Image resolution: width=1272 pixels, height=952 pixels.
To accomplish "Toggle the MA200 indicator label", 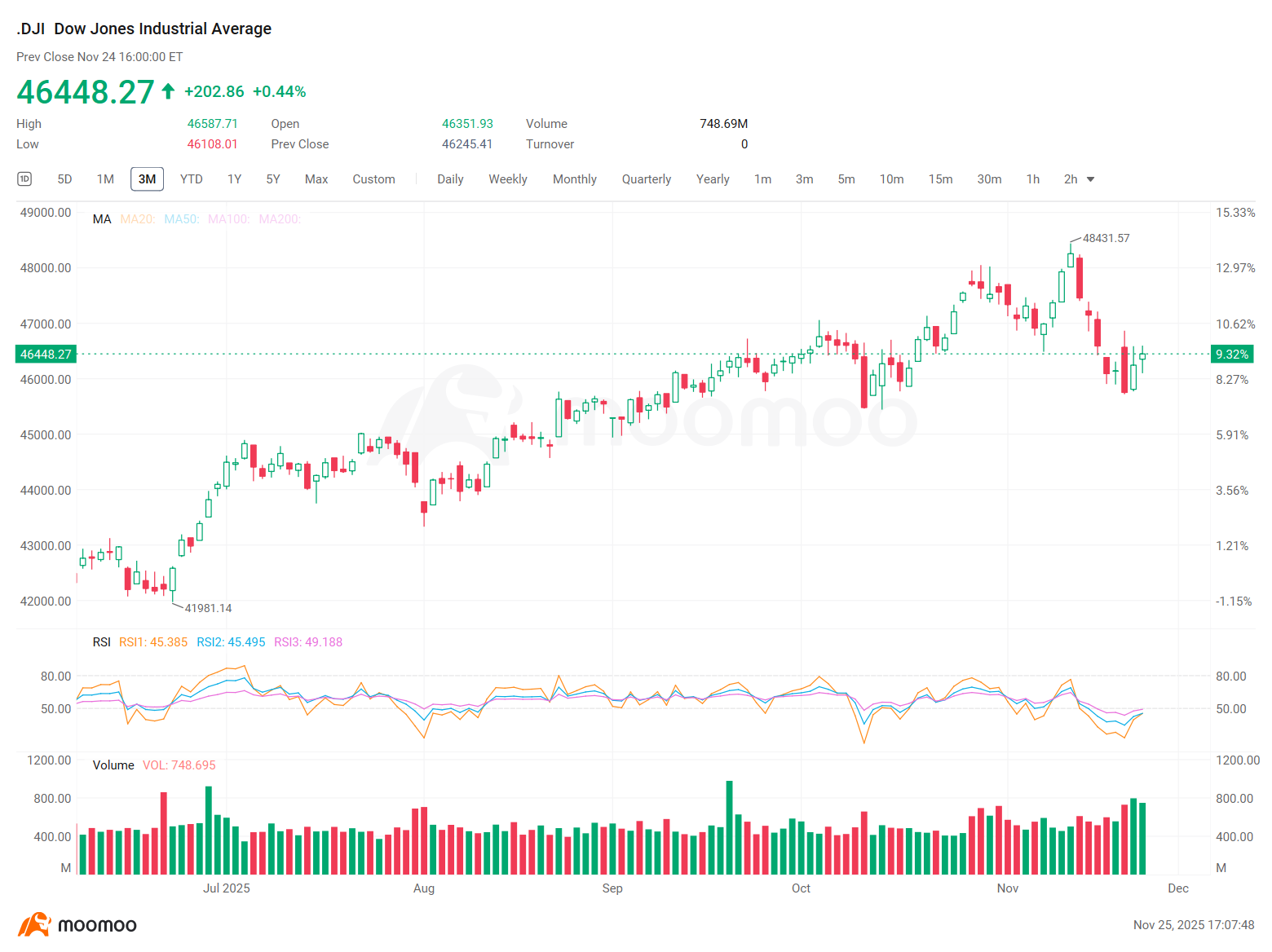I will click(x=280, y=219).
